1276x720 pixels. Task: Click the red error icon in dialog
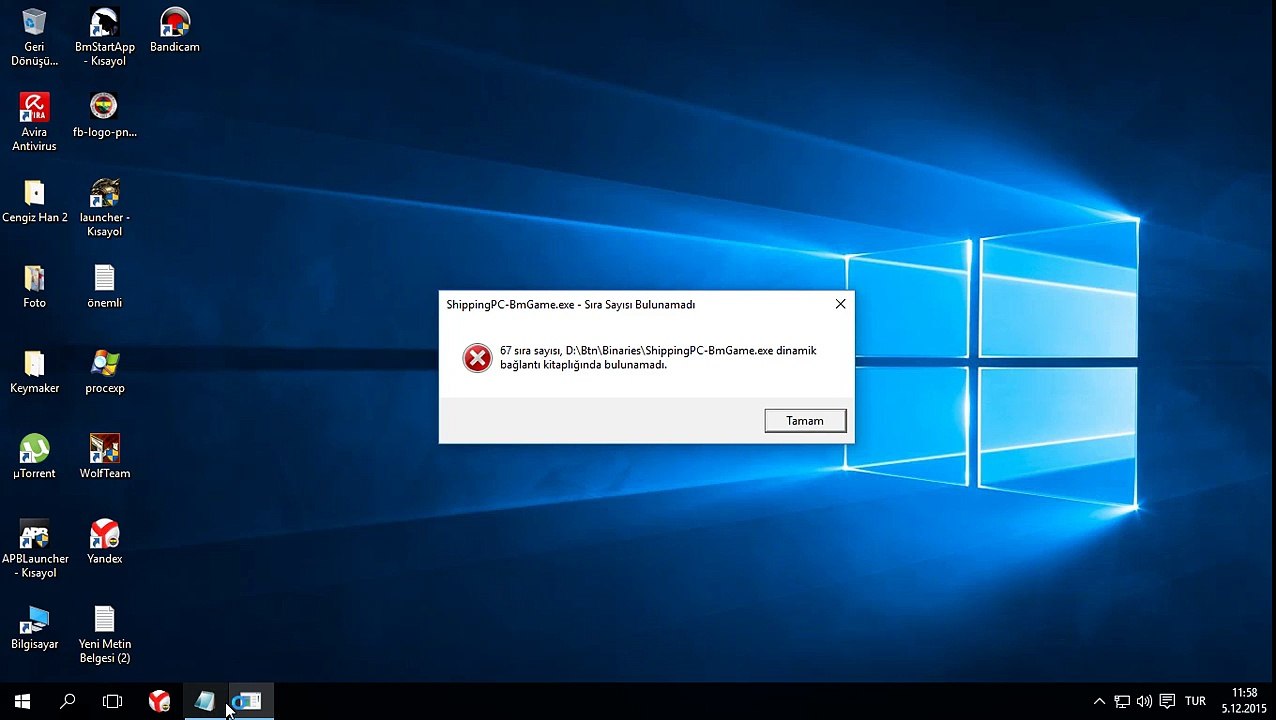[477, 358]
